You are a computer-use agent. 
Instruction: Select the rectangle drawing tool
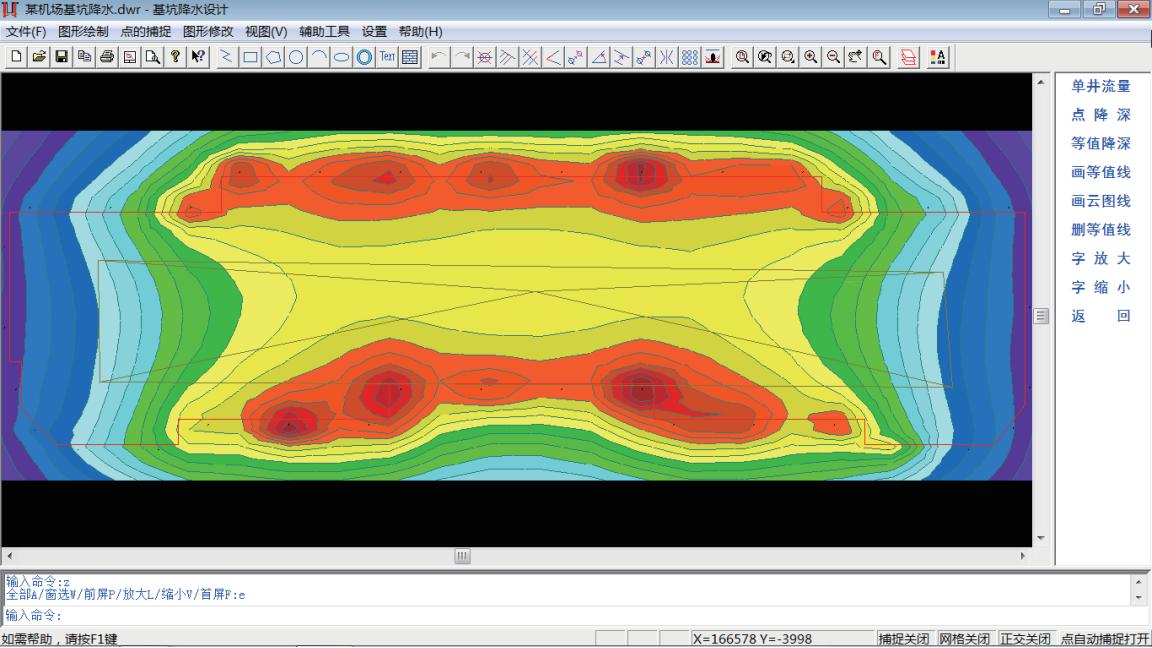(x=250, y=58)
